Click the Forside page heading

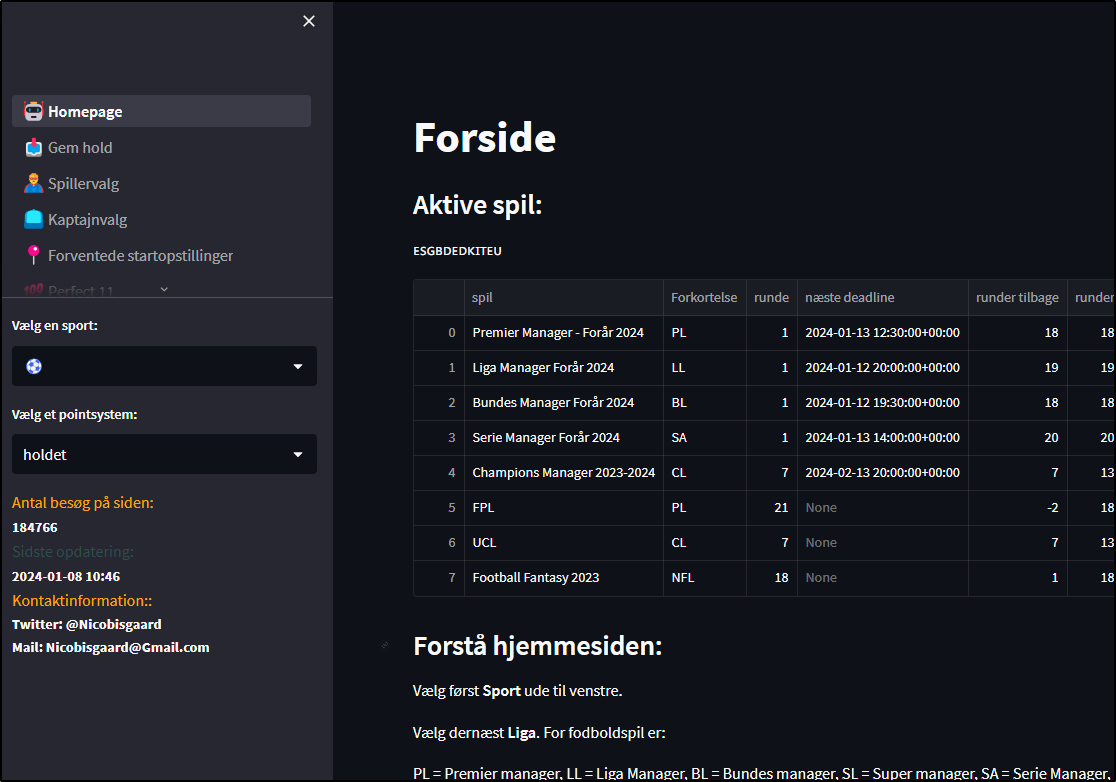(485, 137)
